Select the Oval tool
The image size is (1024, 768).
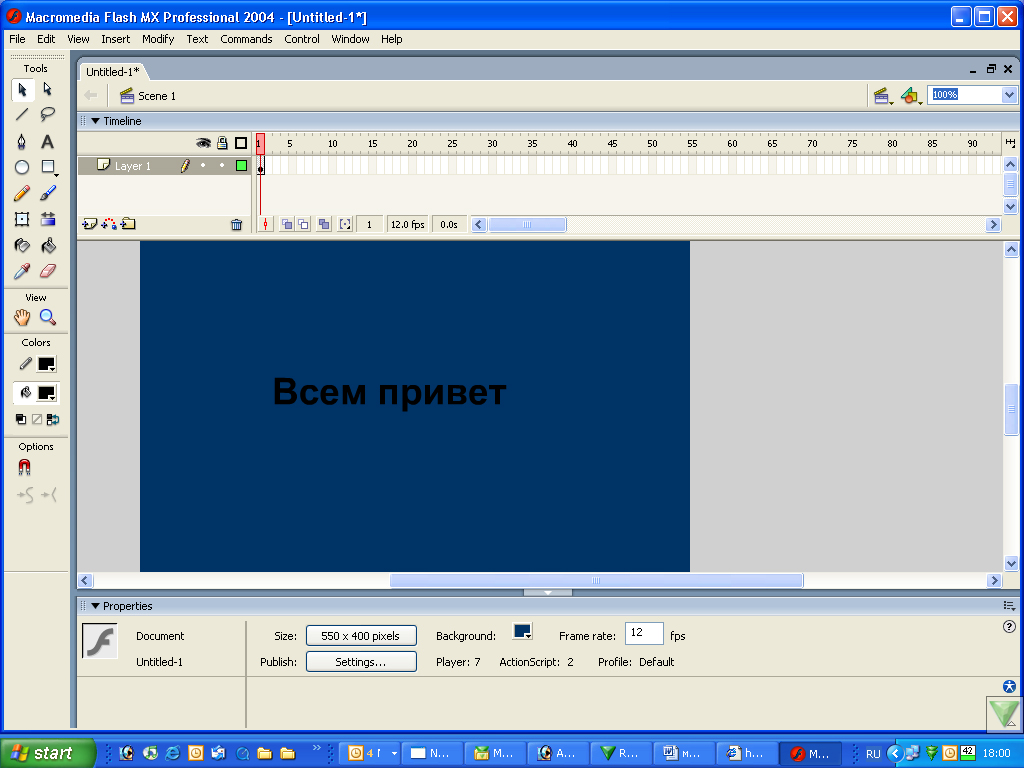(x=22, y=167)
